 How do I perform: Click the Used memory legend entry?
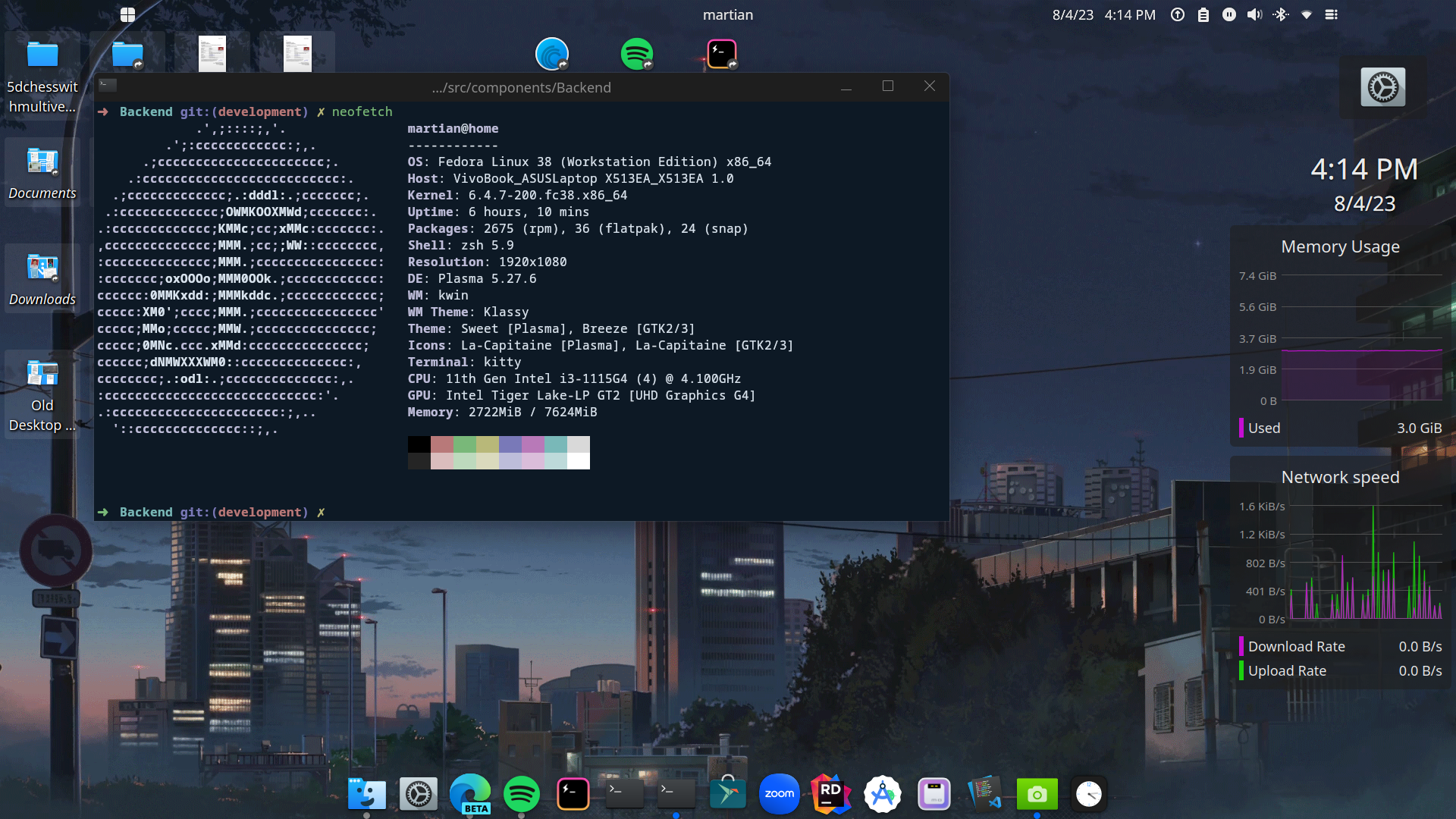pos(1340,428)
